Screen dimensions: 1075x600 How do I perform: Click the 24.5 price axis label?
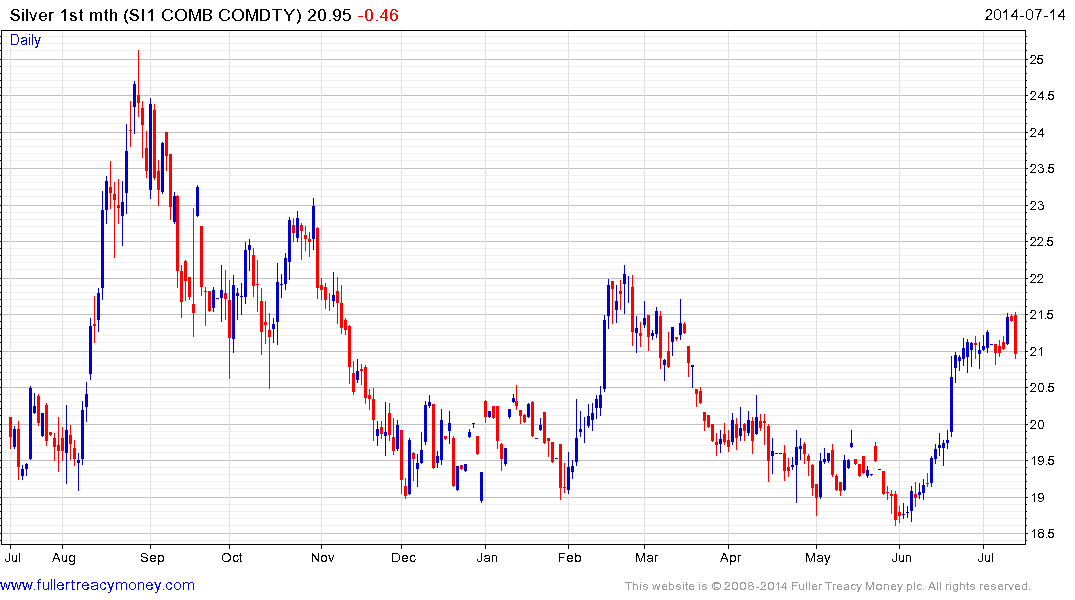pos(1042,96)
